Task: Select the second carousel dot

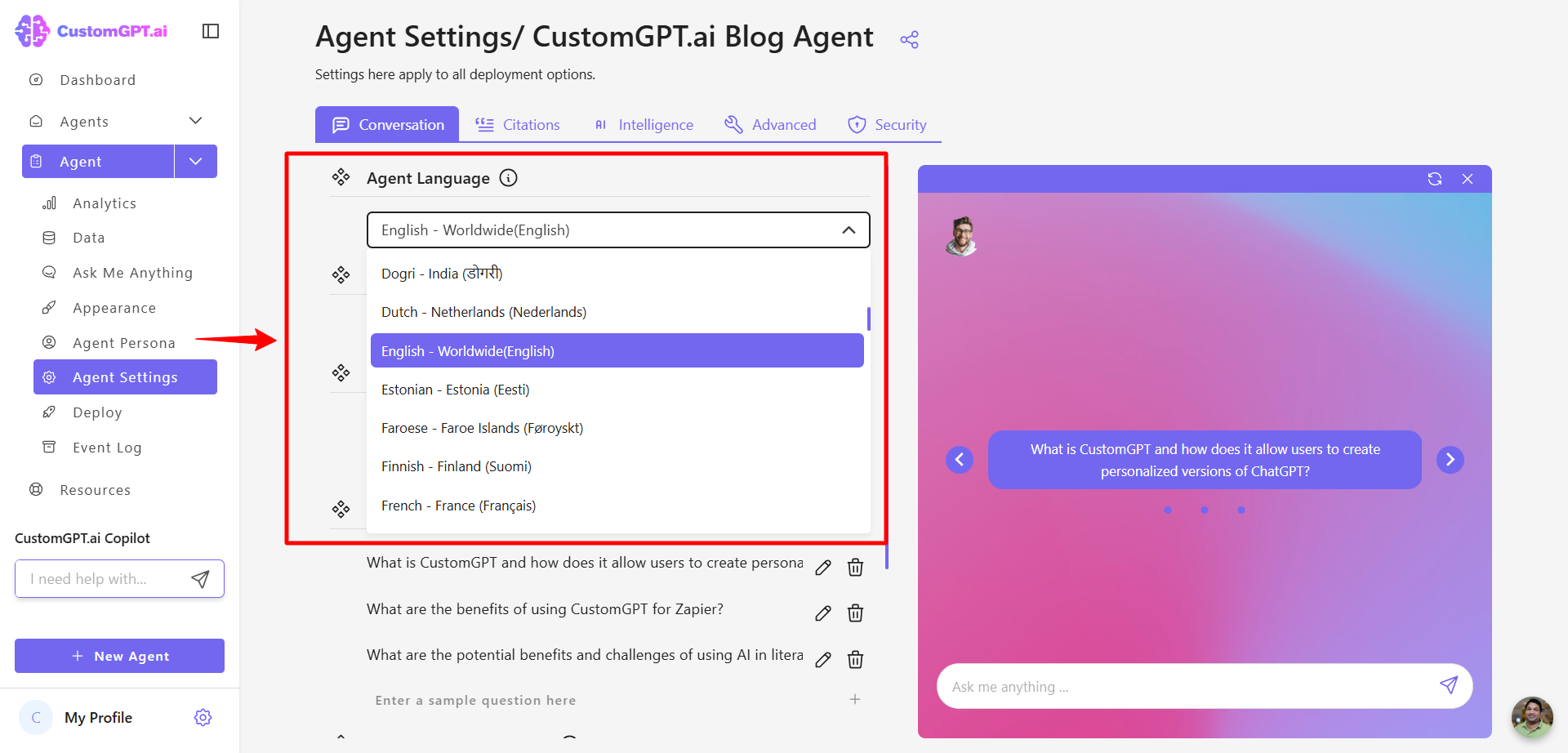Action: tap(1205, 510)
